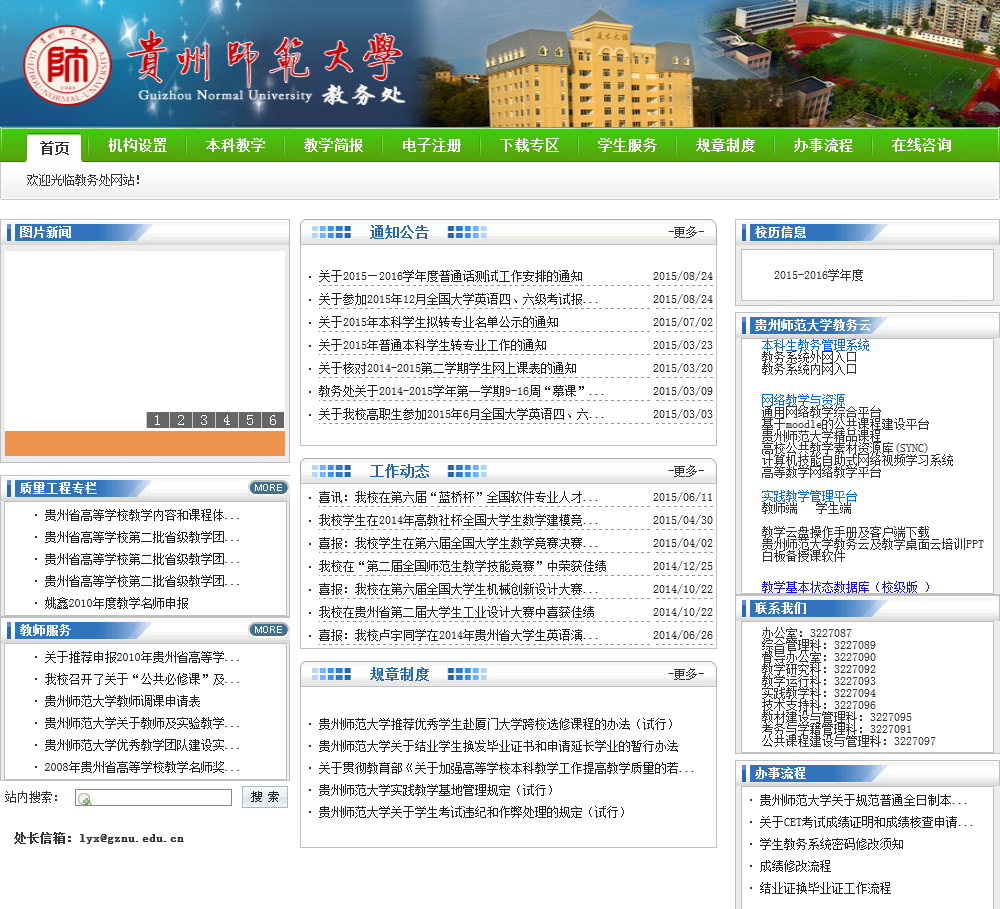Open 电子注册 navigation item
This screenshot has height=909, width=1000.
pos(432,145)
